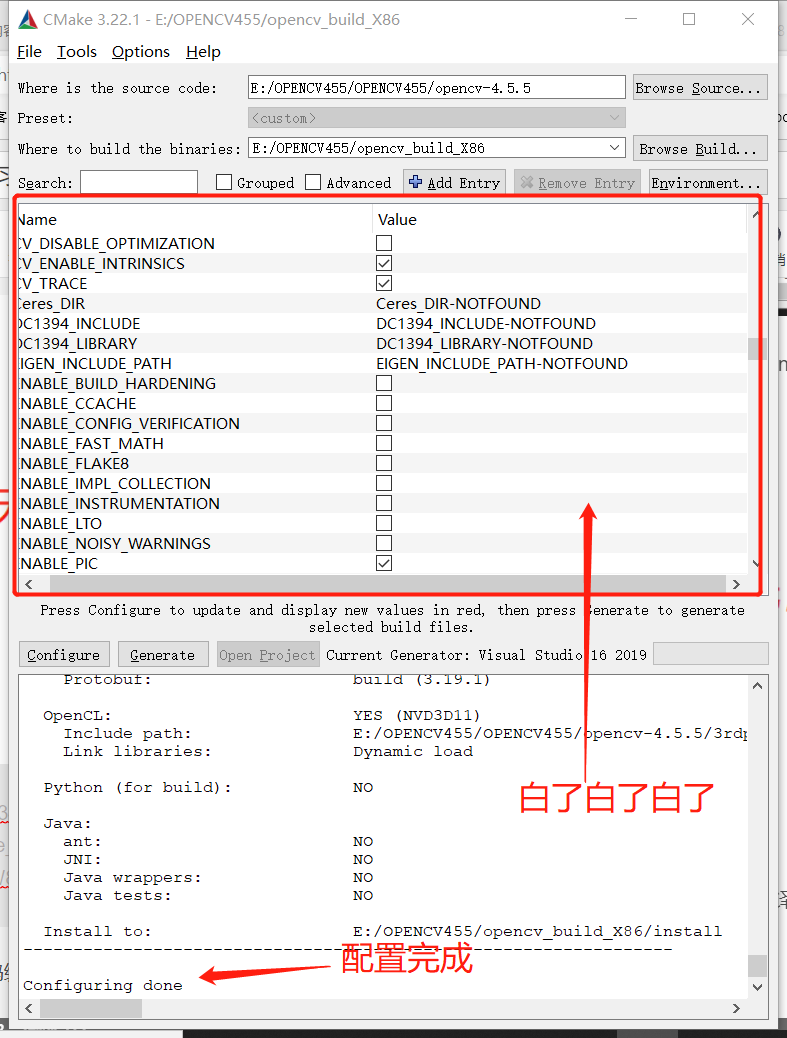Viewport: 787px width, 1038px height.
Task: Open the Environment settings button
Action: coord(706,183)
